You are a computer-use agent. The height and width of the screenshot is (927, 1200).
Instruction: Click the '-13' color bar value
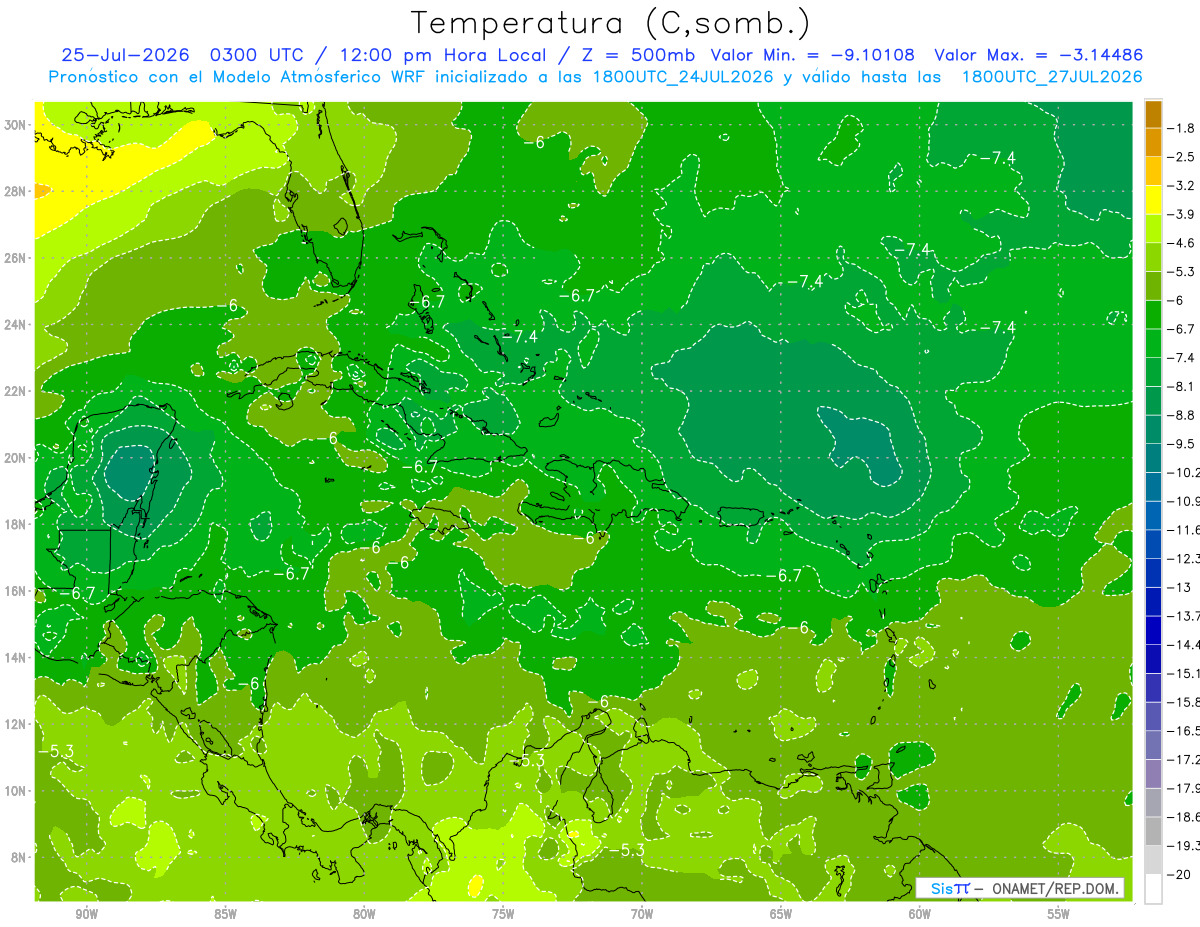(x=1180, y=587)
